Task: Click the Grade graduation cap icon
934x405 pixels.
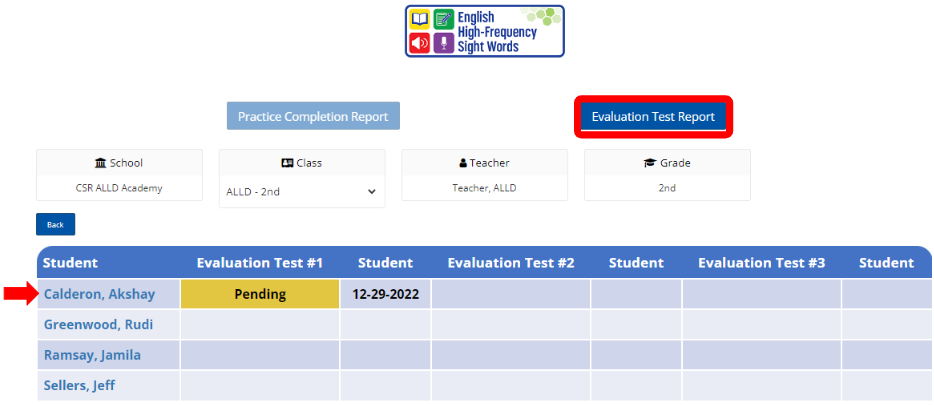Action: pos(649,163)
